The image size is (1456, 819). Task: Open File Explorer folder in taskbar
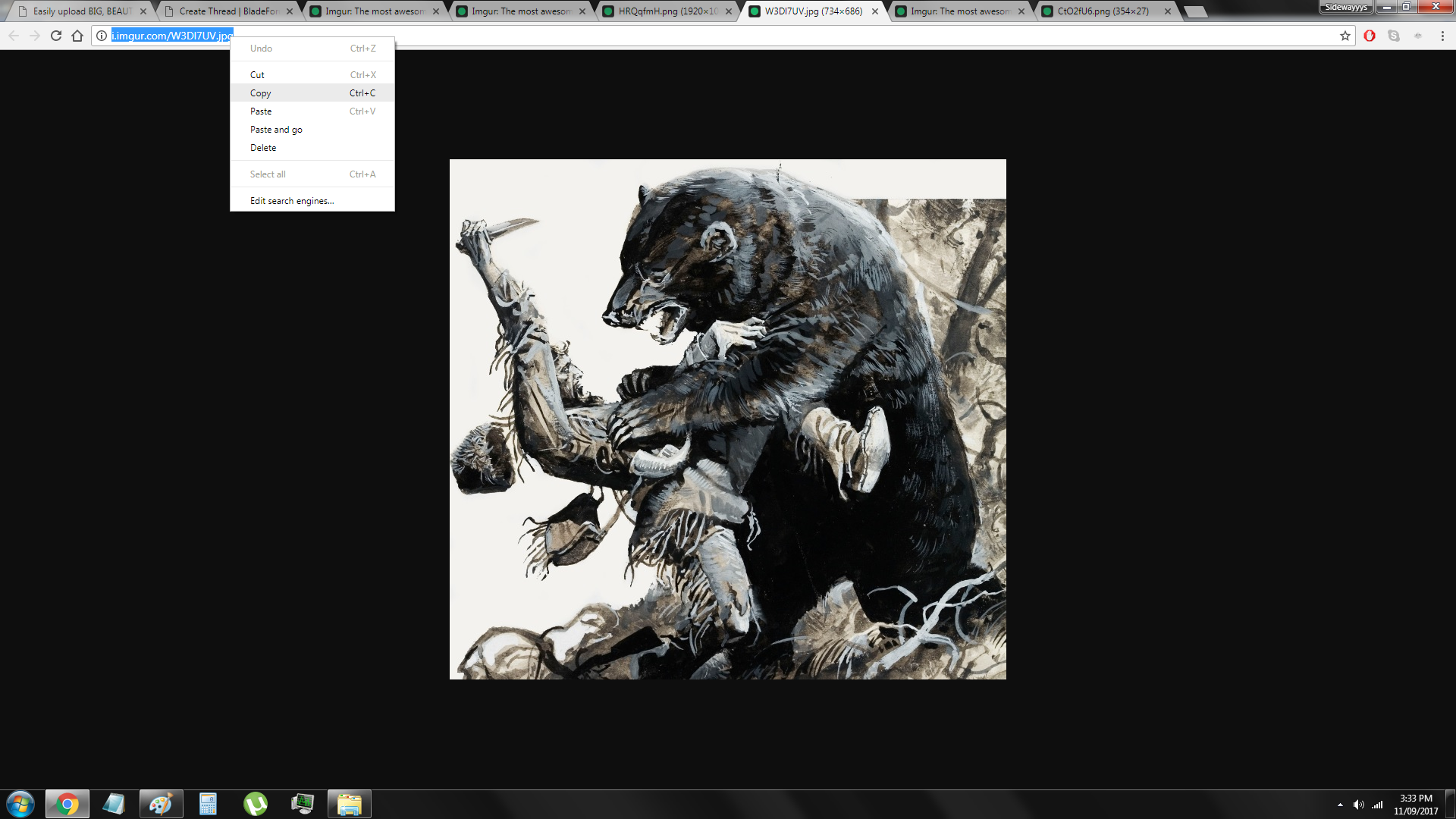click(350, 804)
